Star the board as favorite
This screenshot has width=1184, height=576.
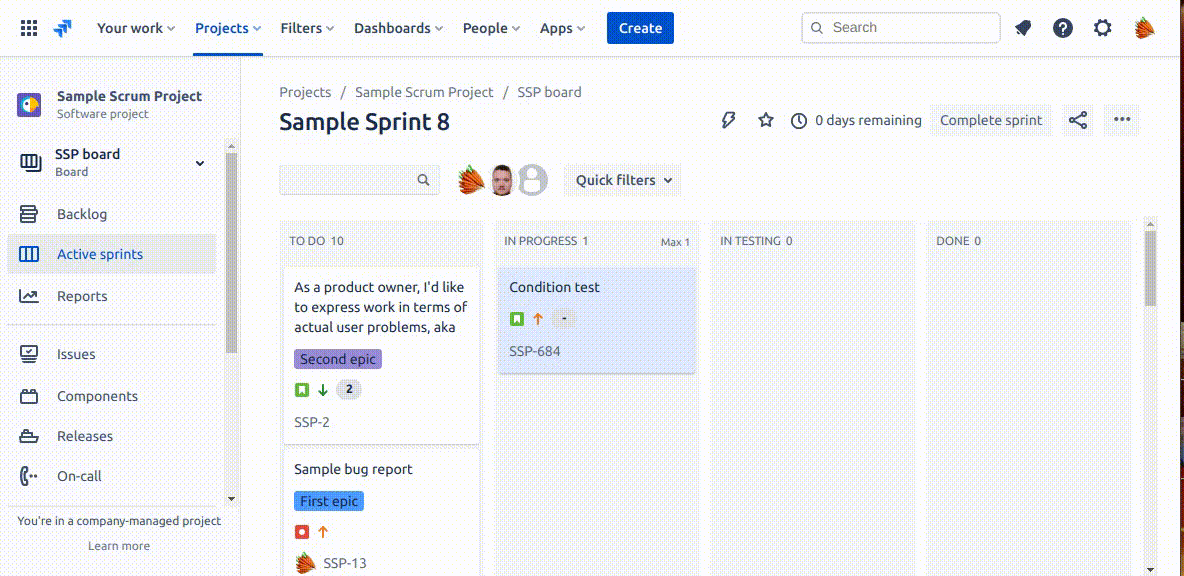click(x=766, y=120)
